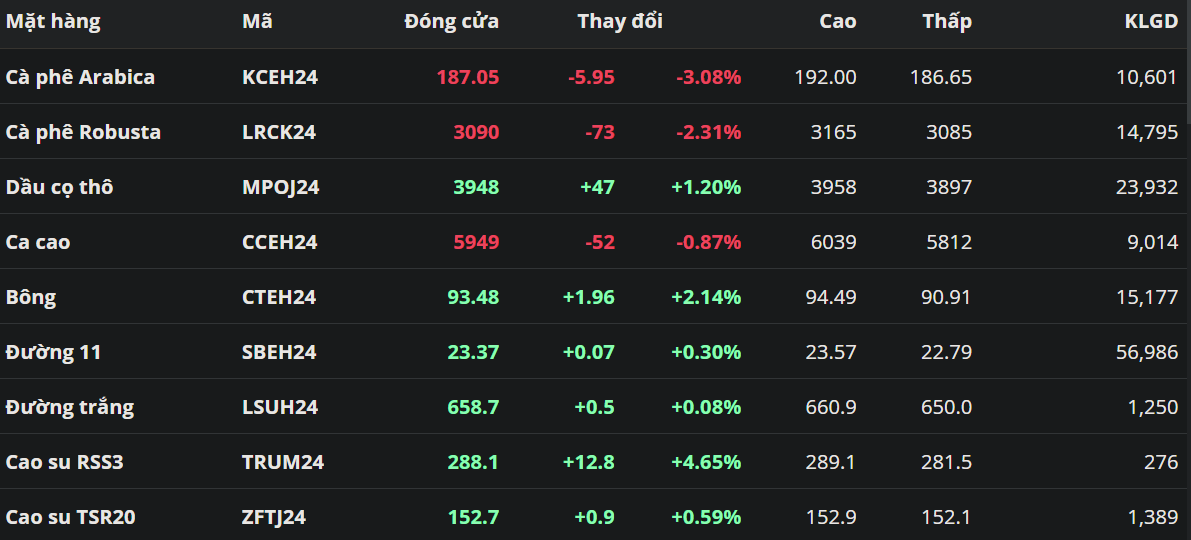The width and height of the screenshot is (1191, 540).
Task: Click the KLGD column header
Action: click(x=1151, y=21)
